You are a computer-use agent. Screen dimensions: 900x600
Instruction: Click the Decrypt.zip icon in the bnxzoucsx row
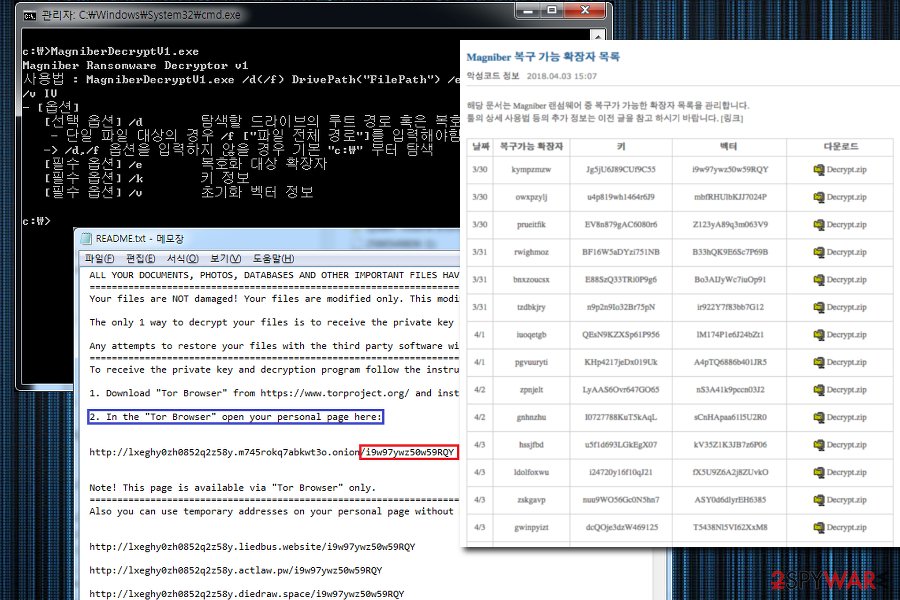tap(819, 280)
